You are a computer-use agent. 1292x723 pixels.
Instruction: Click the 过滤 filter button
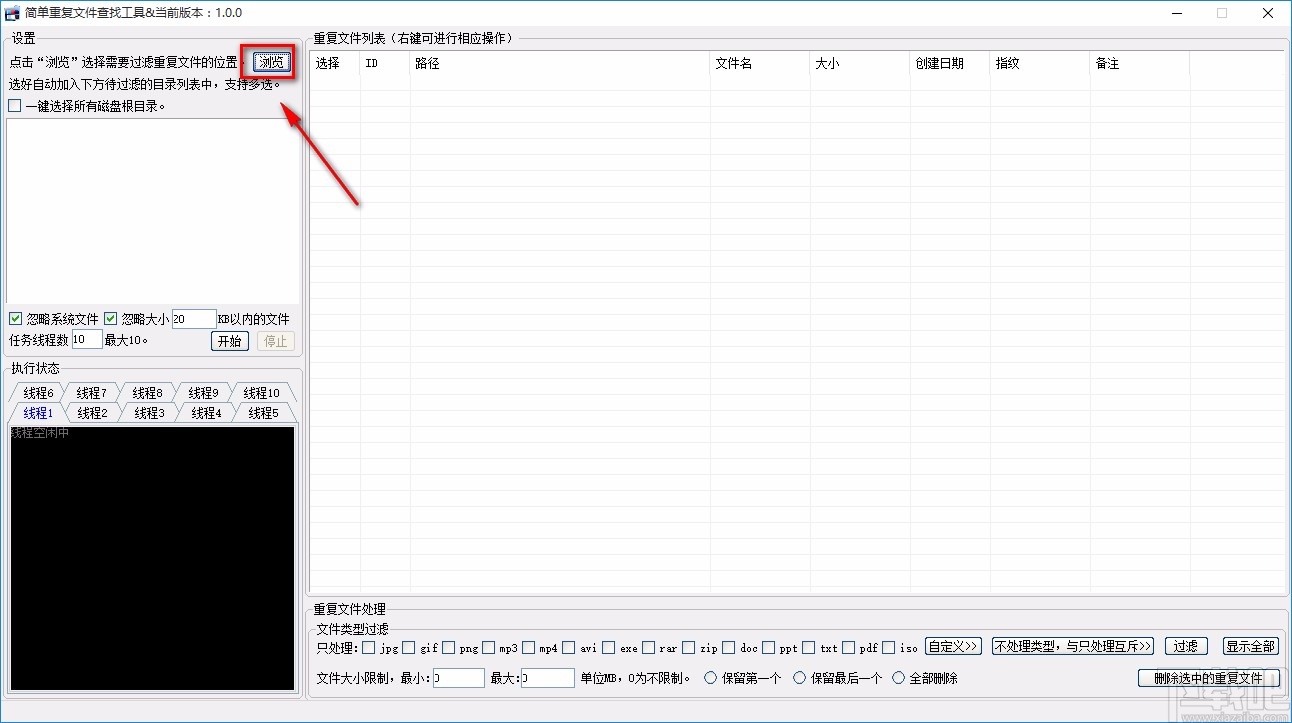pyautogui.click(x=1185, y=647)
